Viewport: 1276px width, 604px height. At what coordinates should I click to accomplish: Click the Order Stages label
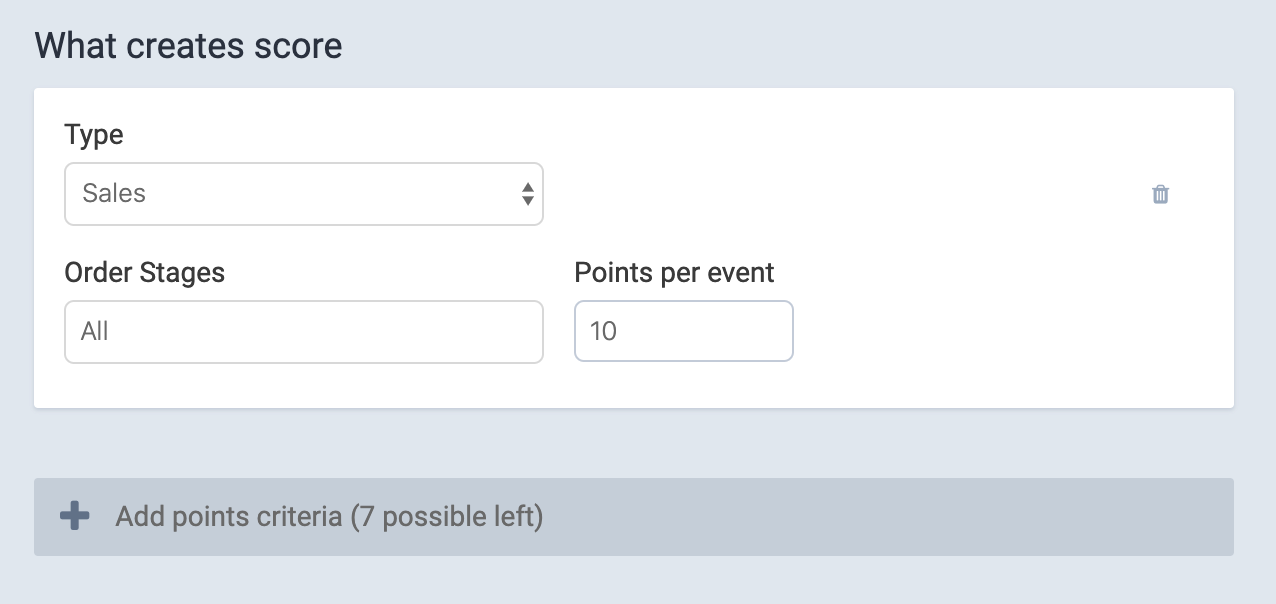(x=145, y=273)
